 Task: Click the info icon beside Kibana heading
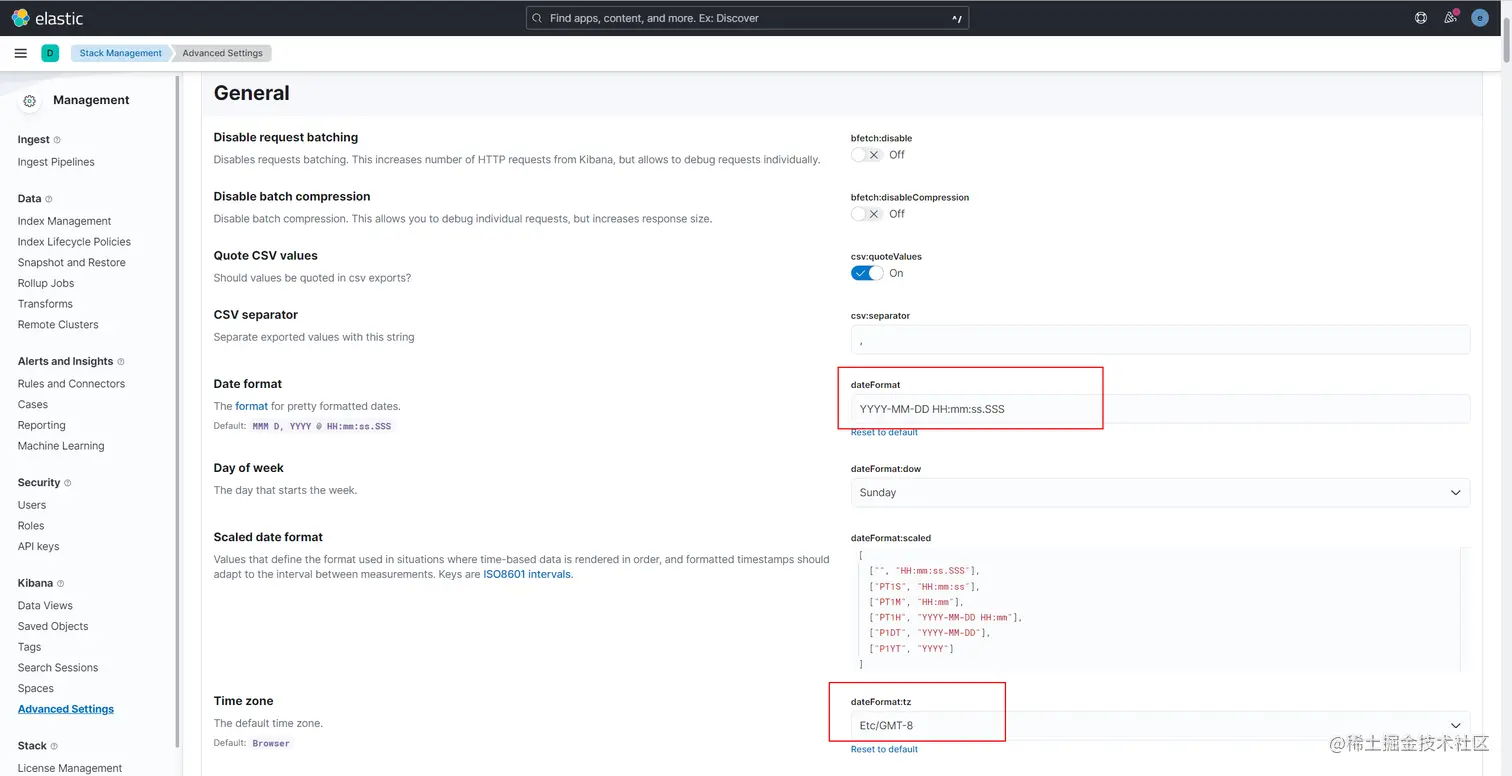coord(61,584)
